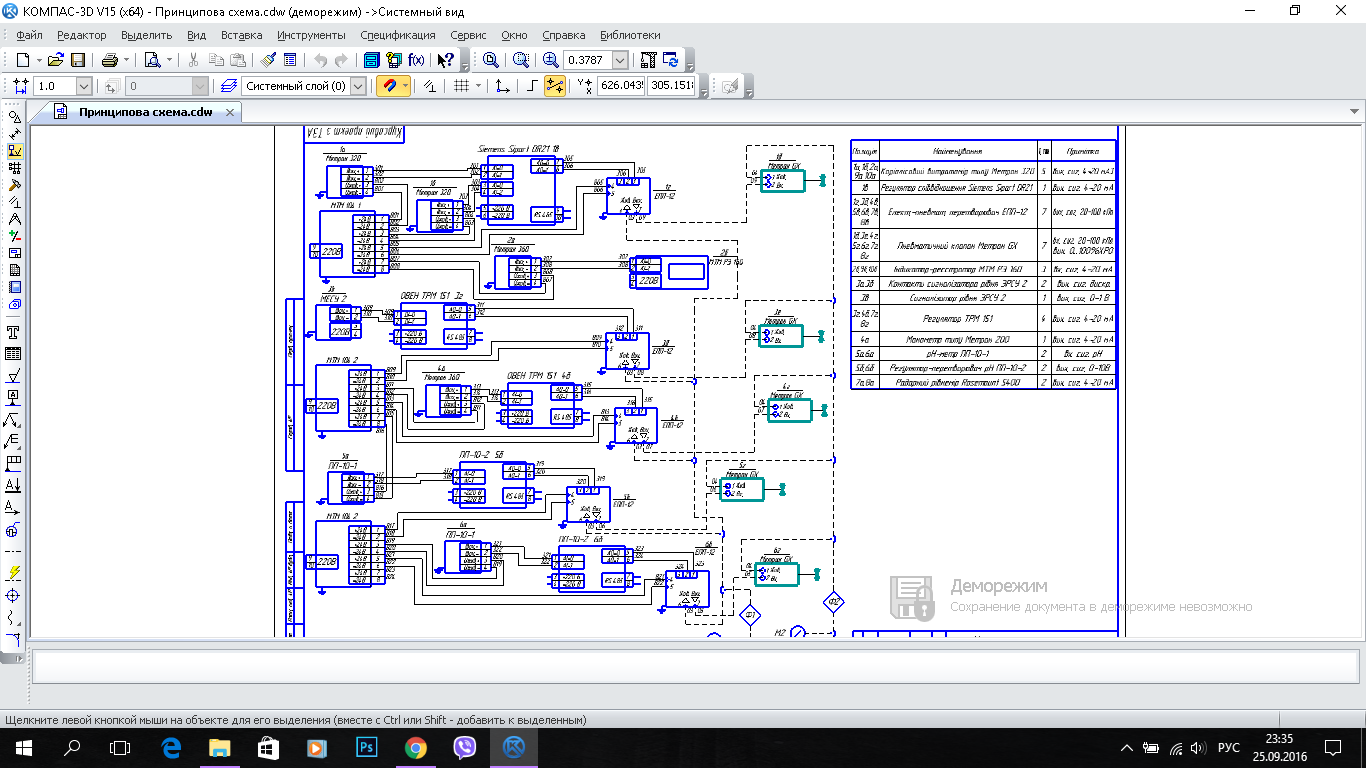Select the crosshair target tool in sidebar
The image size is (1366, 768).
coord(14,596)
